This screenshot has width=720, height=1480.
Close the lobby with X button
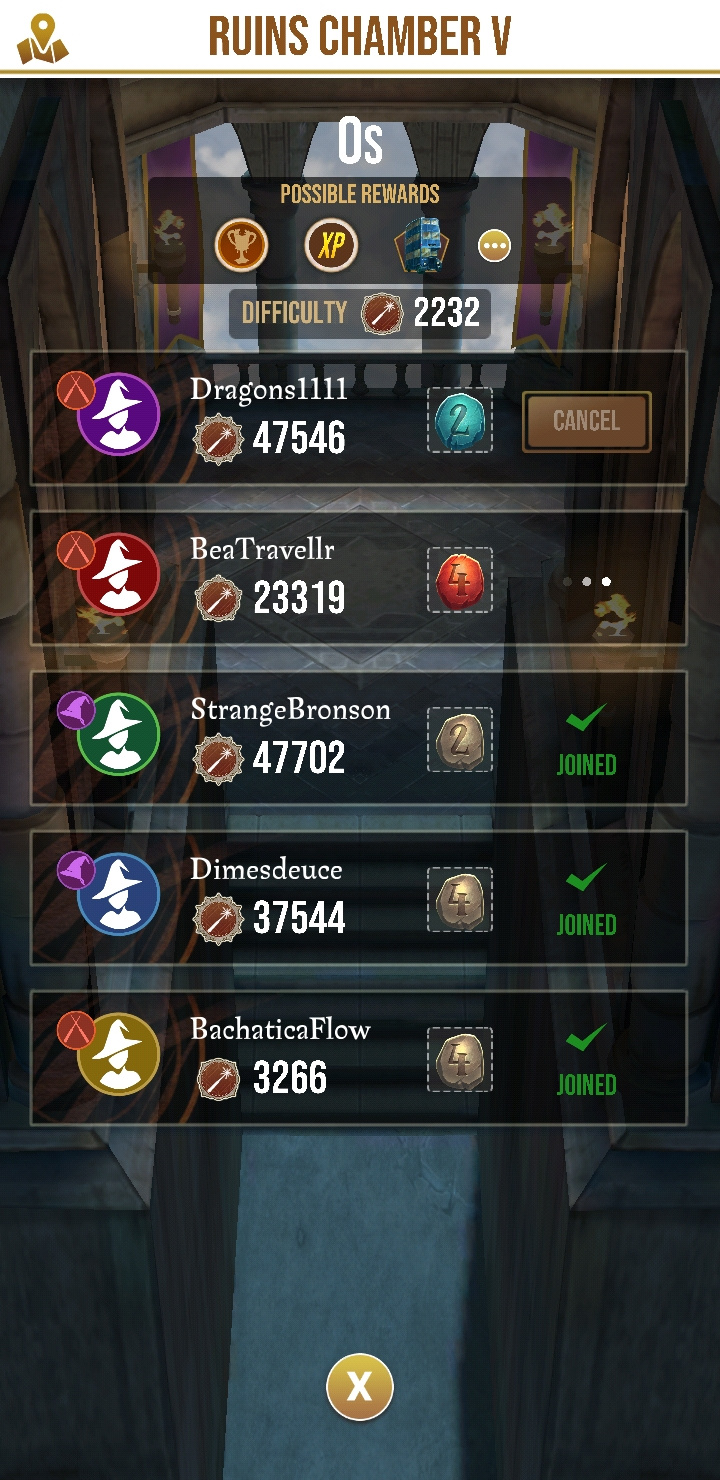pyautogui.click(x=359, y=1387)
